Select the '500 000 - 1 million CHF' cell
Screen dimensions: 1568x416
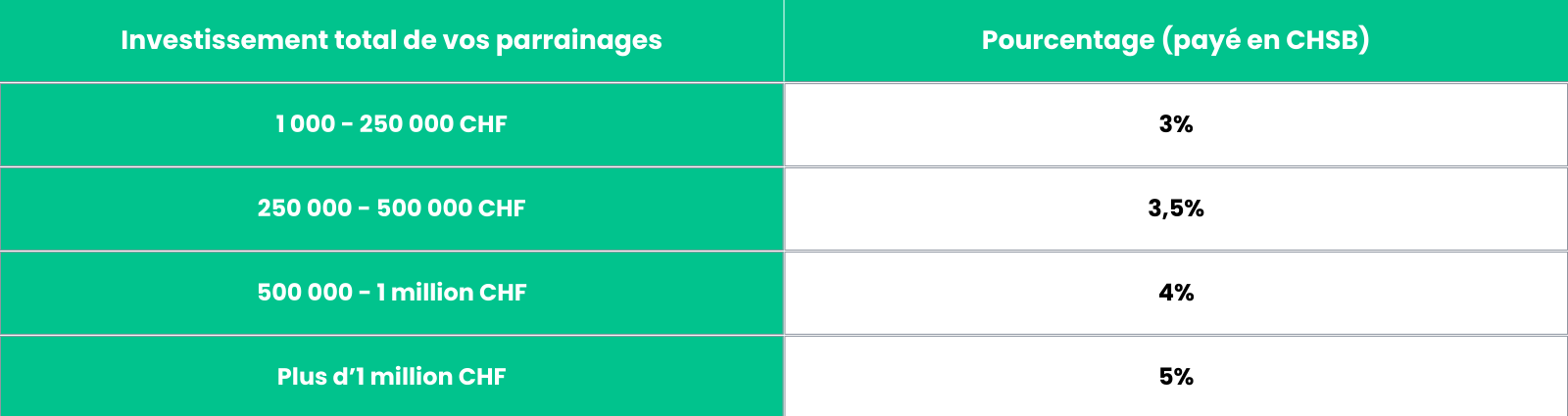391,293
